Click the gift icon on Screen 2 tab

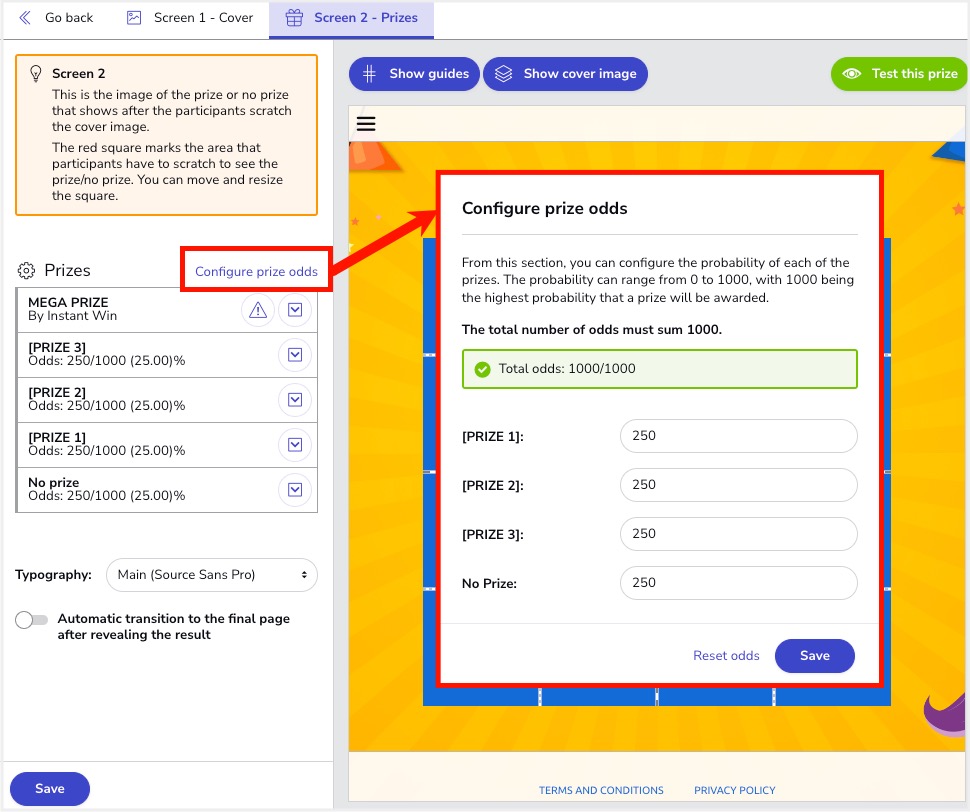coord(294,18)
